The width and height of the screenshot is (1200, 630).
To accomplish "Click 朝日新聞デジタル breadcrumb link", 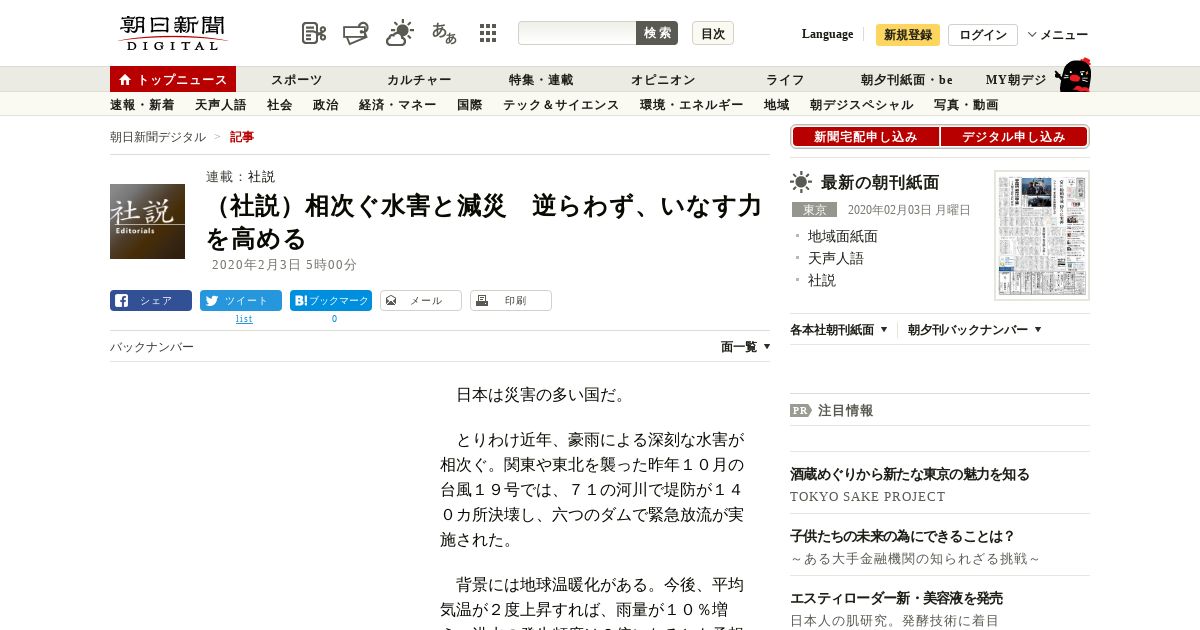I will 158,137.
